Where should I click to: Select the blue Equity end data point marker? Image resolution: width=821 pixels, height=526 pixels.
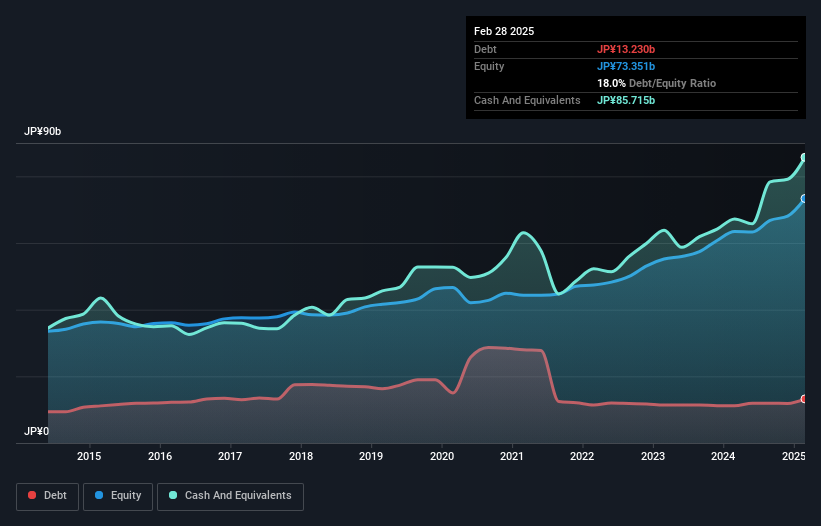pos(805,199)
